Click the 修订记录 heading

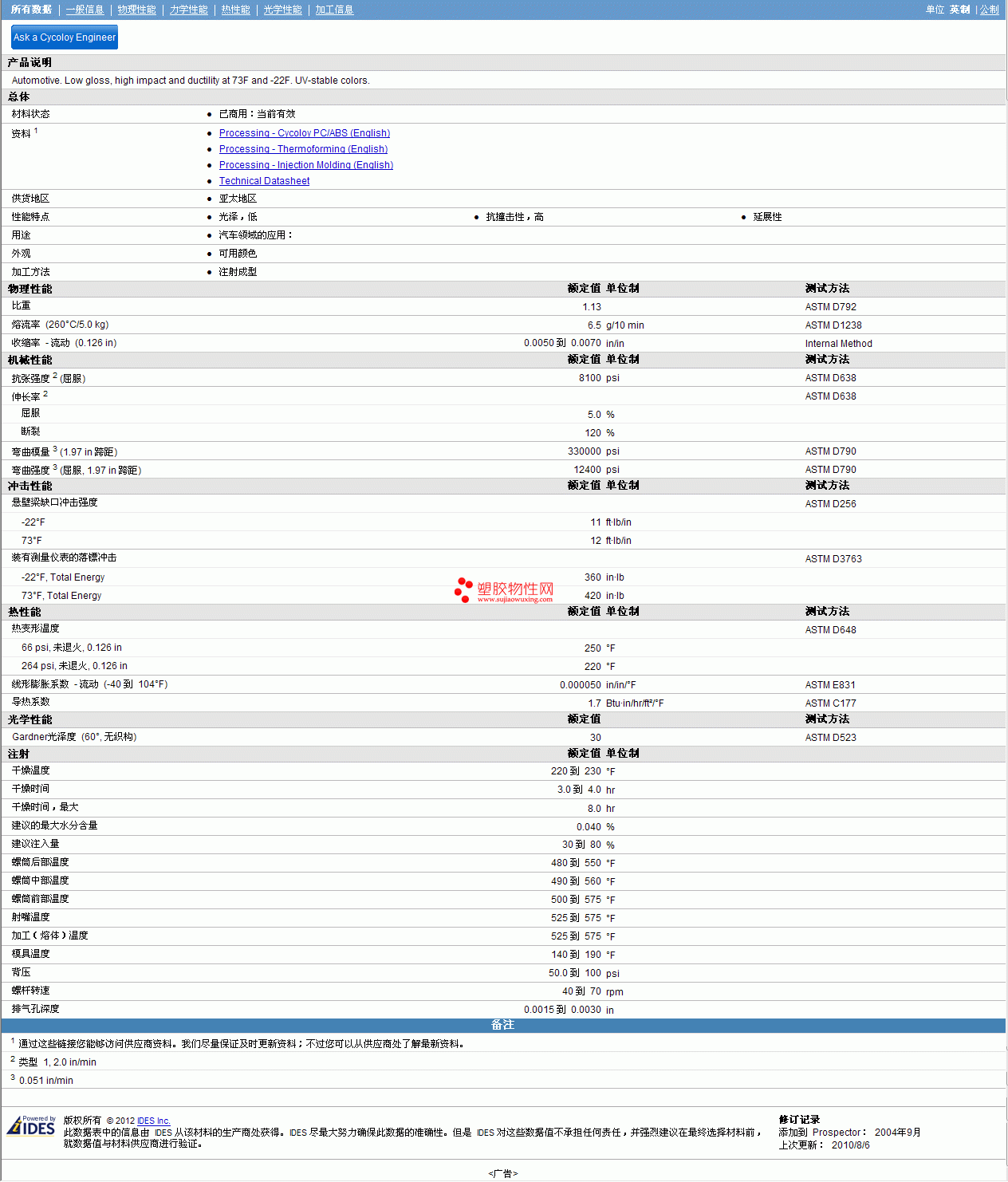tap(799, 1120)
